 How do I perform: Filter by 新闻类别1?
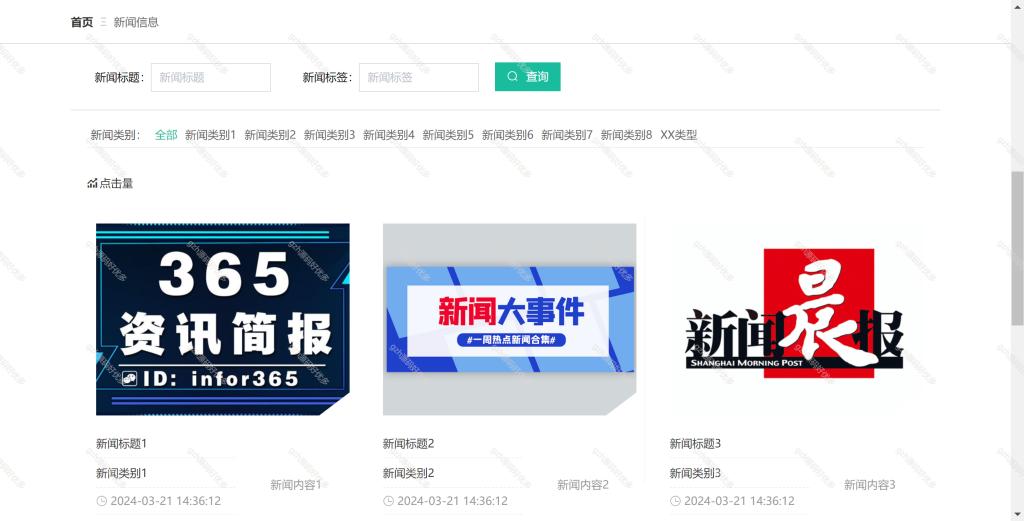tap(210, 135)
